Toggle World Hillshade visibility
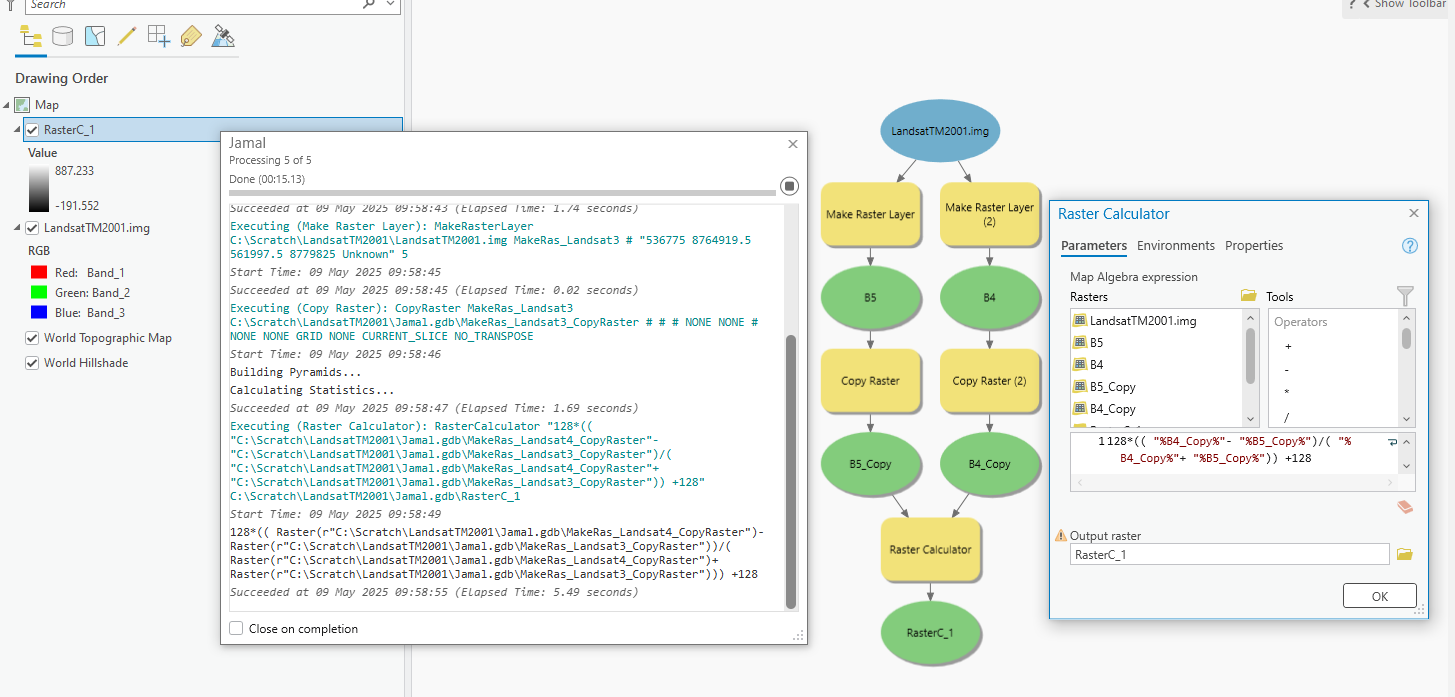Image resolution: width=1455 pixels, height=697 pixels. click(33, 362)
